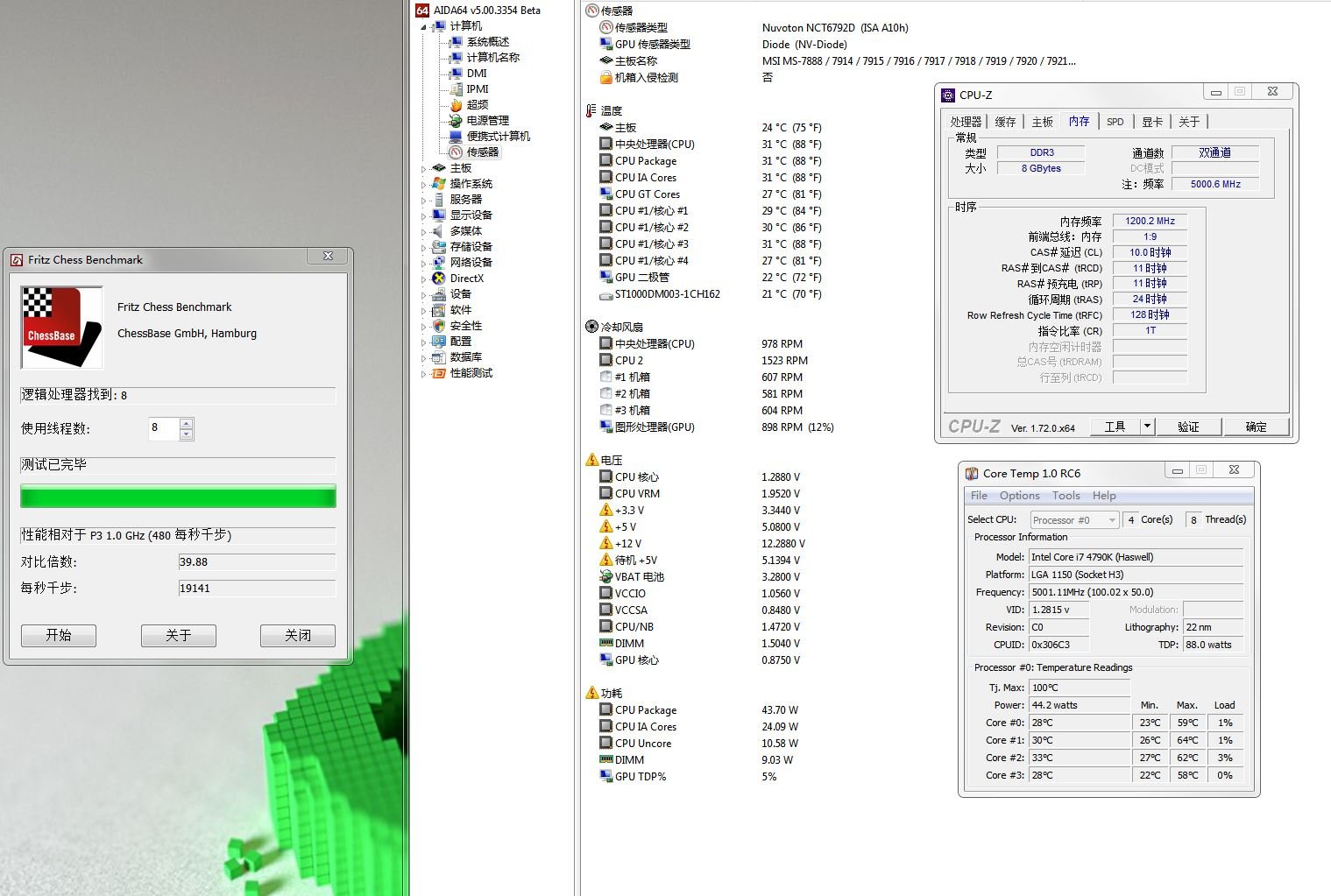The image size is (1331, 896).
Task: Click the 验证 button in CPU-Z
Action: (1188, 427)
